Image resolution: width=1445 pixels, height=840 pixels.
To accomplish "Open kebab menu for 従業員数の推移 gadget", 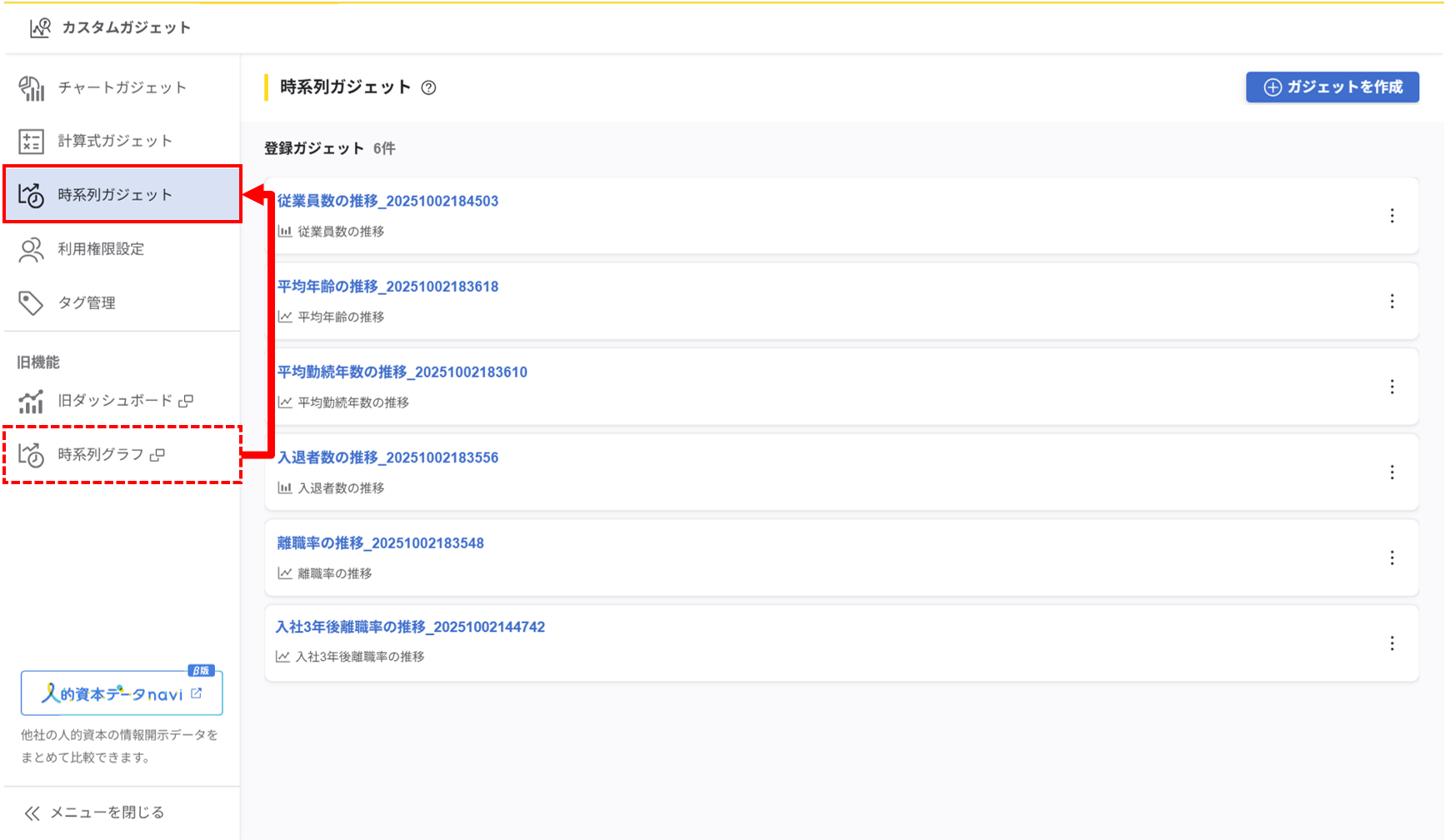I will 1392,216.
